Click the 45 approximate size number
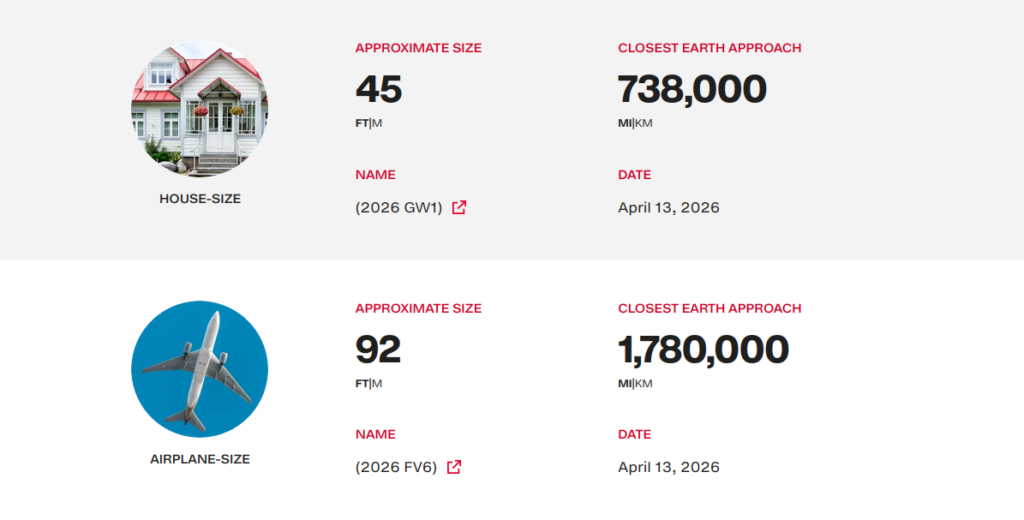Screen dimensions: 1024x520 point(379,90)
